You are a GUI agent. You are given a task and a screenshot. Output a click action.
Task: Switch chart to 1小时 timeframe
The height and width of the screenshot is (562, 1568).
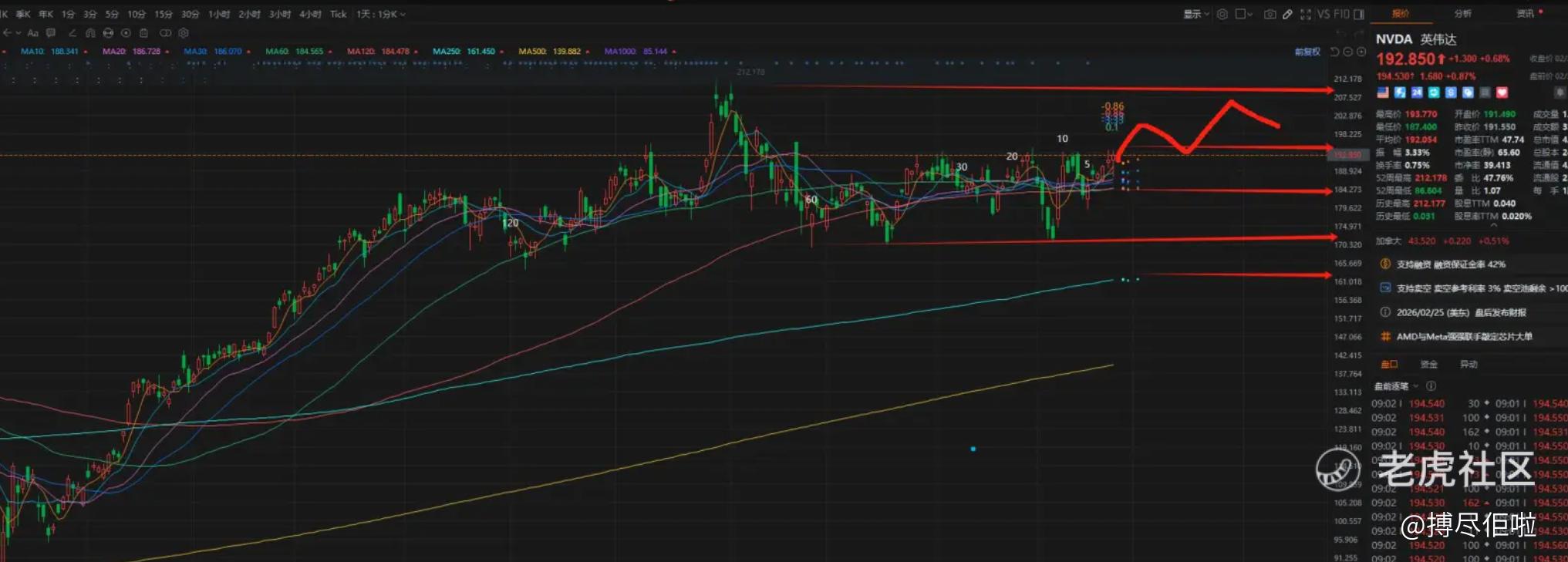coord(219,14)
